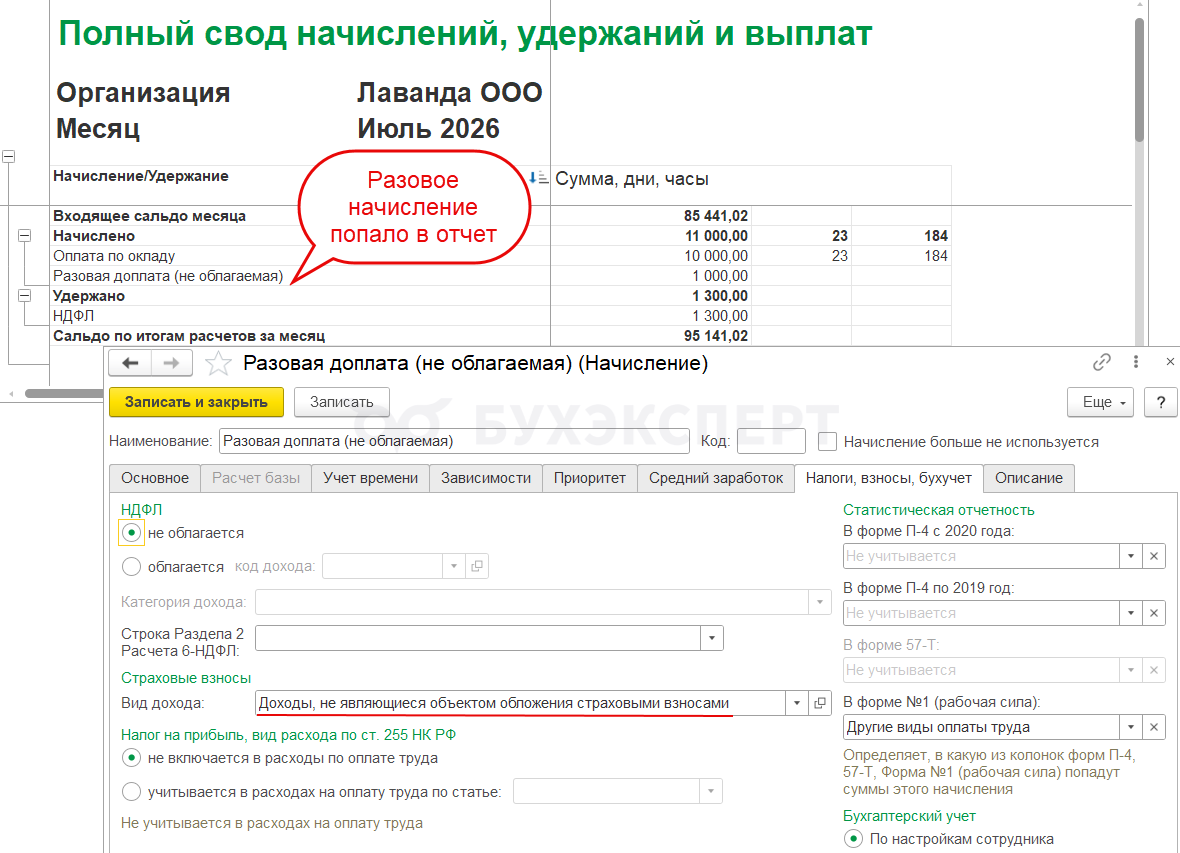
Task: Collapse the Начислено group in report
Action: click(25, 236)
